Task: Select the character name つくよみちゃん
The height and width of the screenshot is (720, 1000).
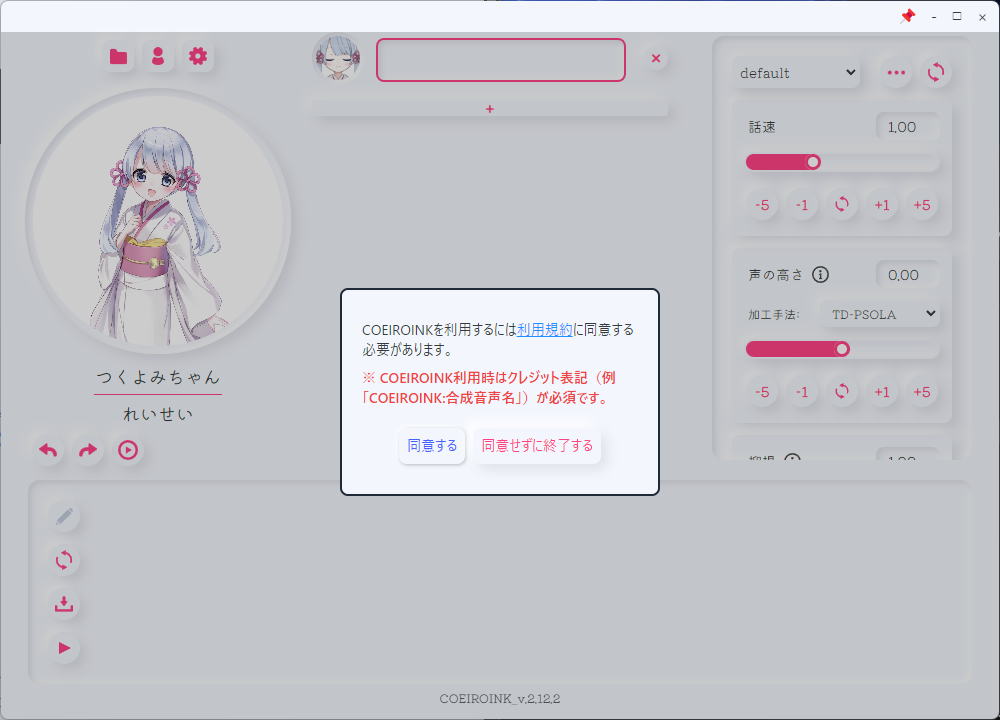Action: tap(158, 378)
